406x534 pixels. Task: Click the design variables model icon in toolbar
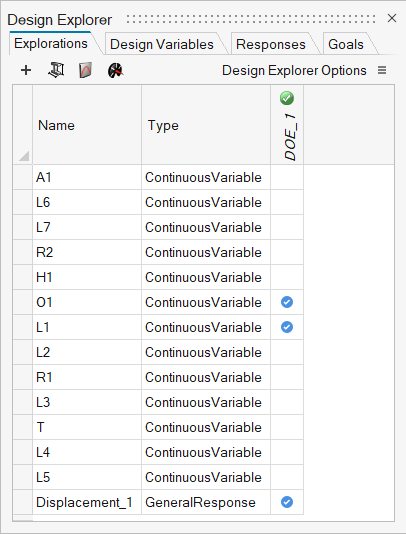[56, 70]
